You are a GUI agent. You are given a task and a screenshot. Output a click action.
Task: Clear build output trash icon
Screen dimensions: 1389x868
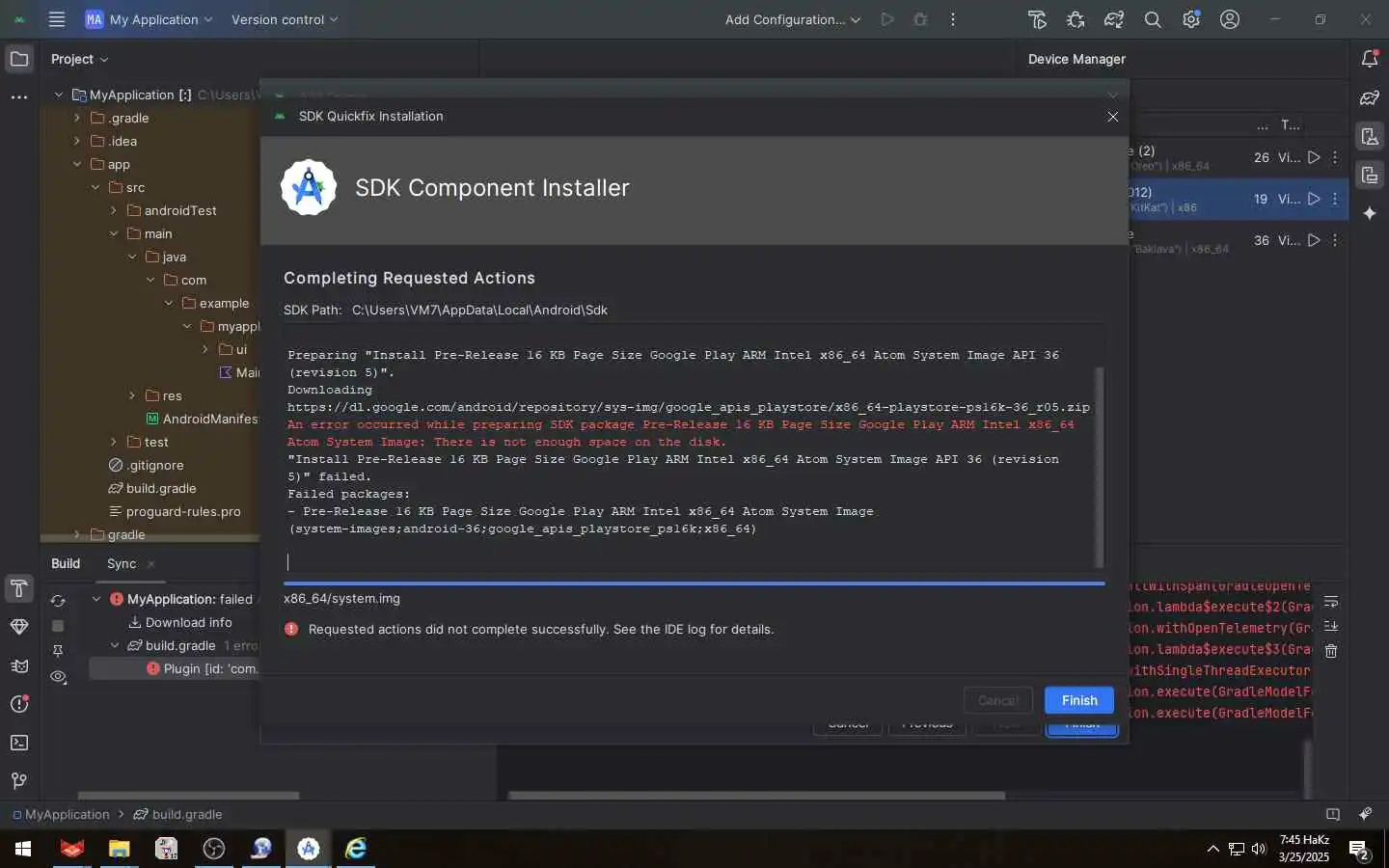coord(1331,651)
